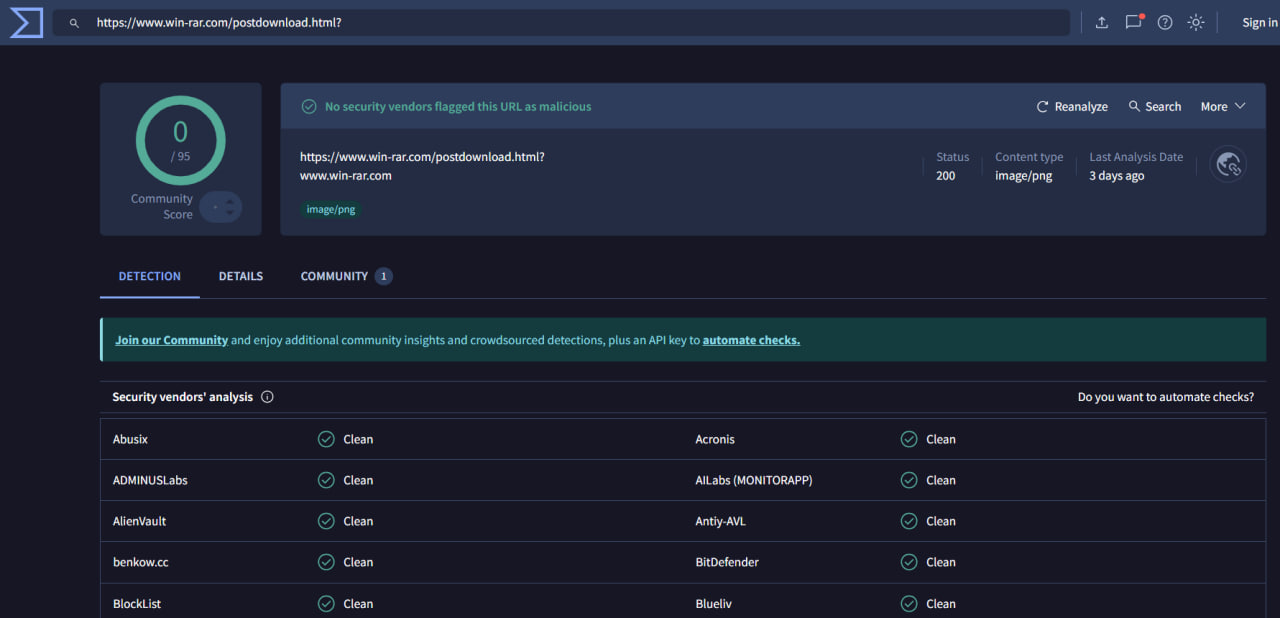1280x618 pixels.
Task: Switch themes with the sun icon
Action: pos(1196,21)
